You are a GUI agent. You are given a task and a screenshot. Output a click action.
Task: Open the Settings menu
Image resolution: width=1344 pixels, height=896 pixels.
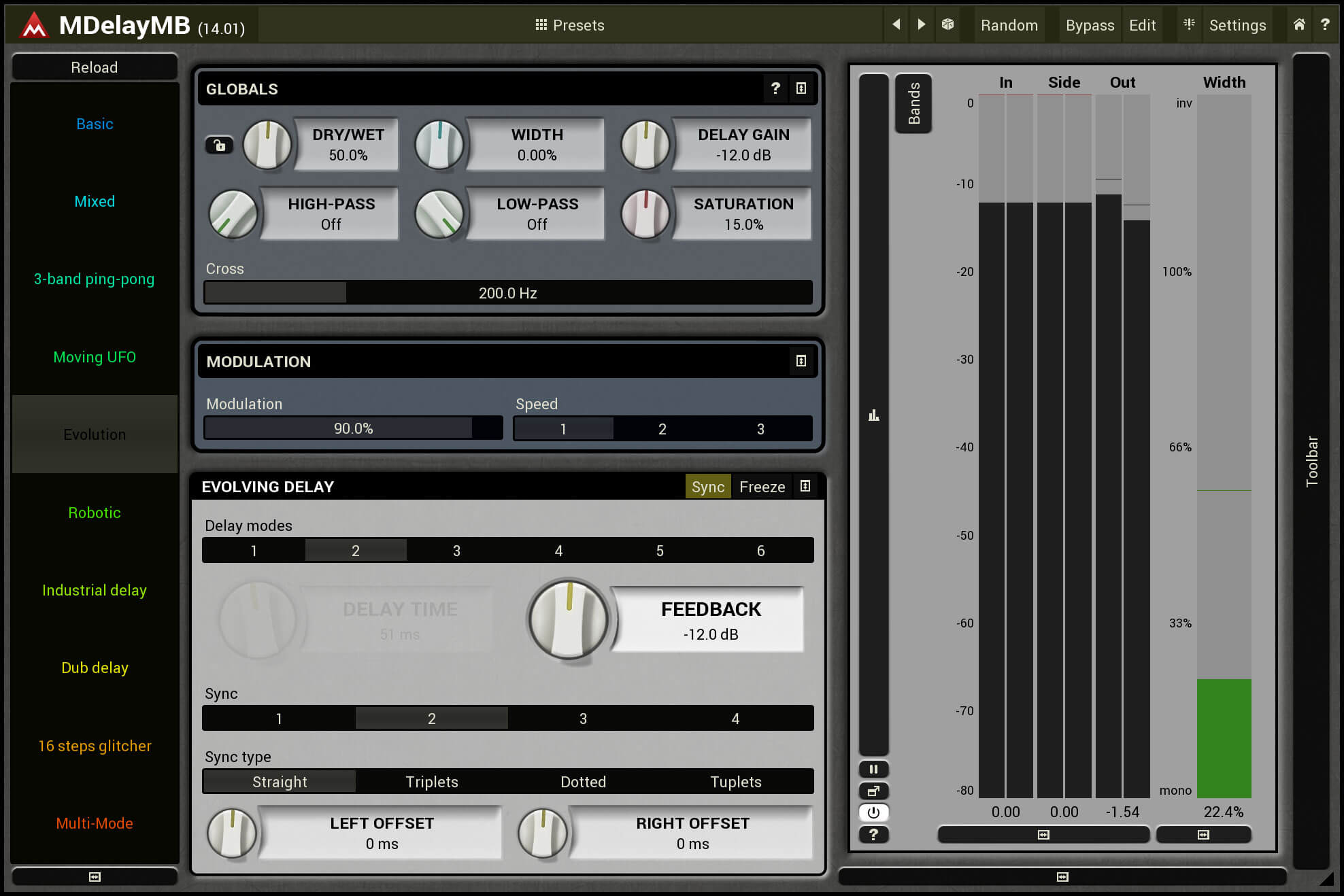[1237, 25]
